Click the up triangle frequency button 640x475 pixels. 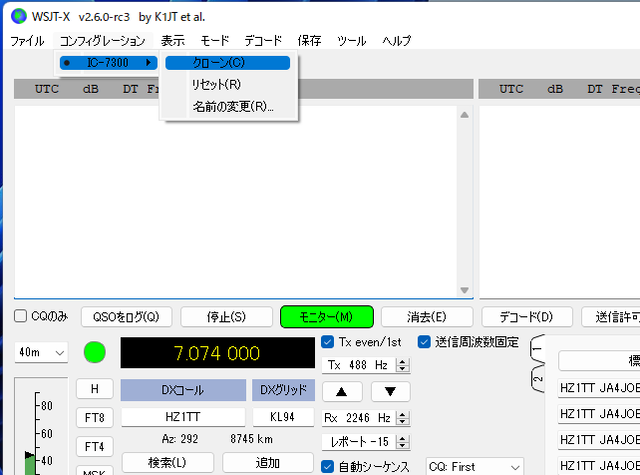pos(342,392)
